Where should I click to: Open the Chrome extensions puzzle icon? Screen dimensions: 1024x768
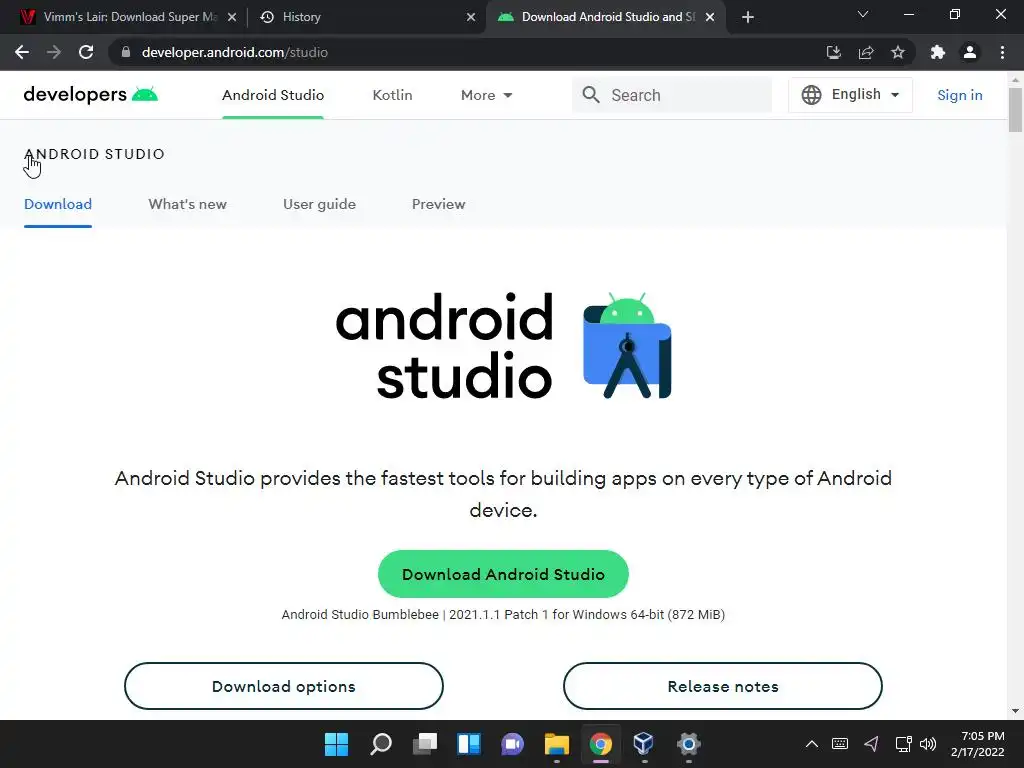[938, 52]
